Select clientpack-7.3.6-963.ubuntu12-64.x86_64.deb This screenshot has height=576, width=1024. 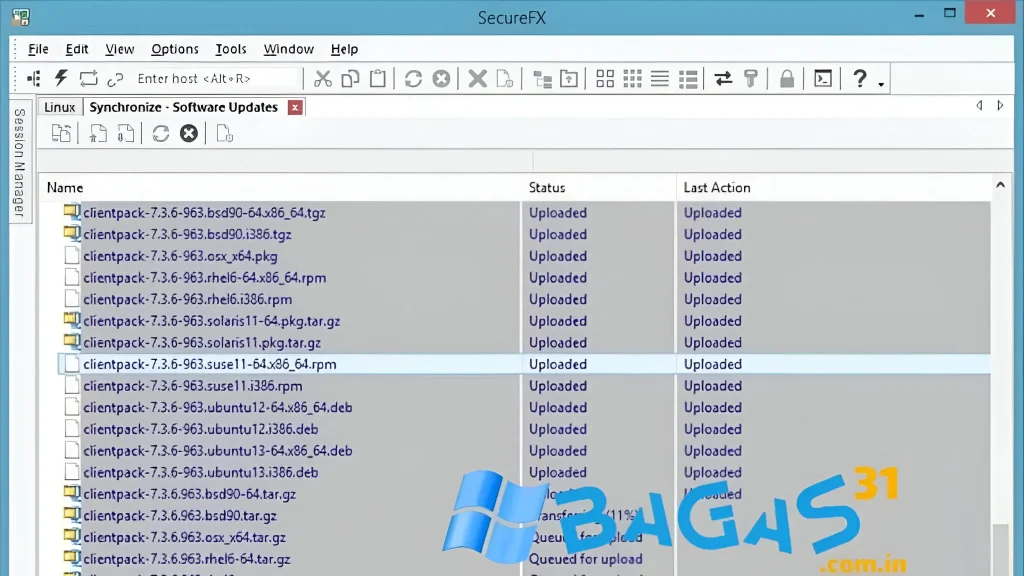coord(217,407)
